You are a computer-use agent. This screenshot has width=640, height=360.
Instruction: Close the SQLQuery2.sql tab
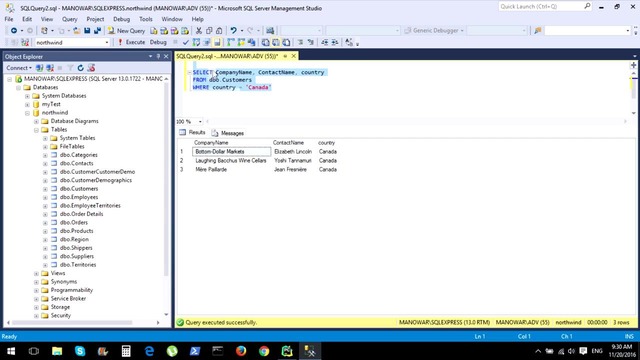click(293, 56)
